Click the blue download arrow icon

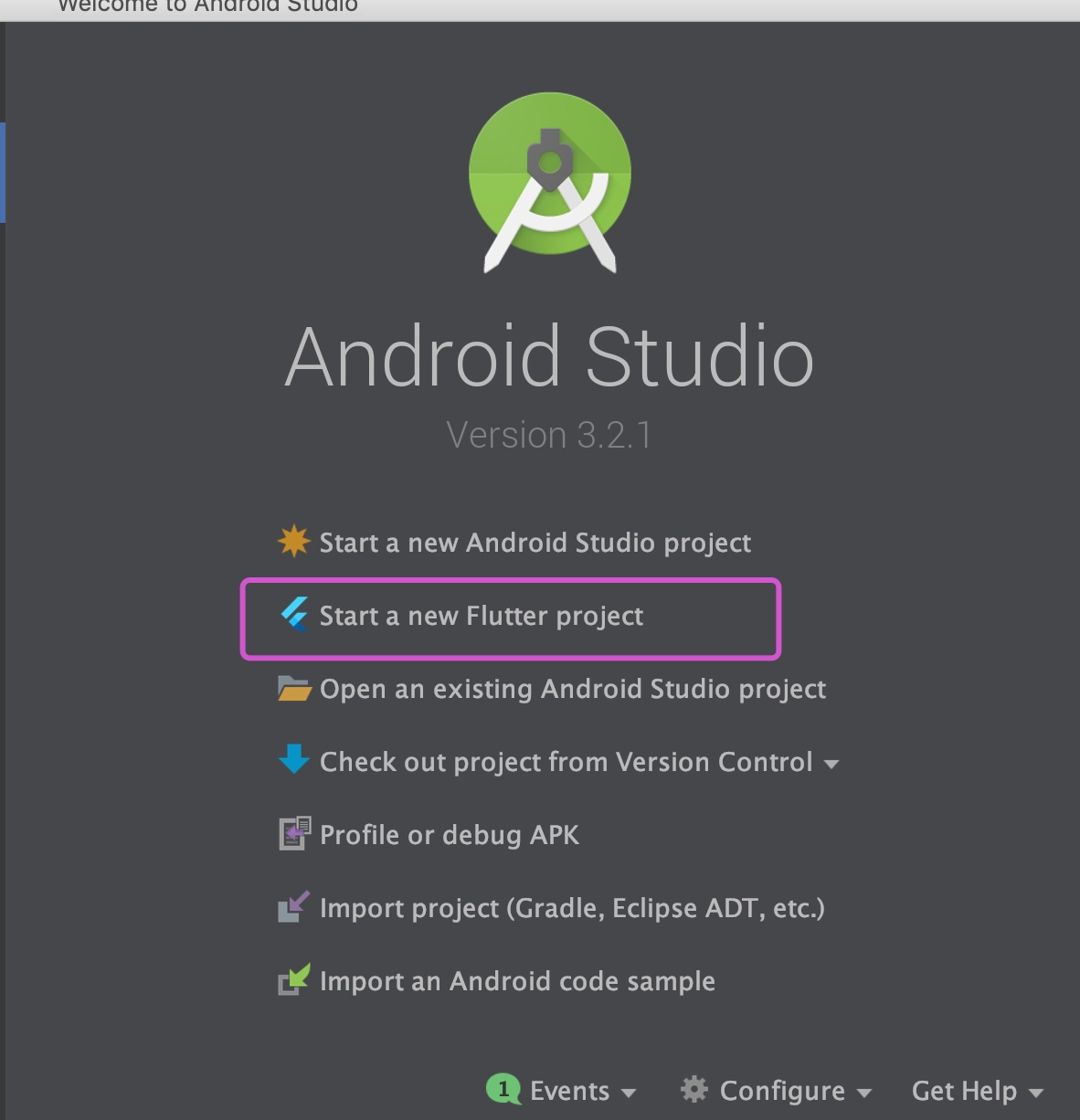point(293,759)
